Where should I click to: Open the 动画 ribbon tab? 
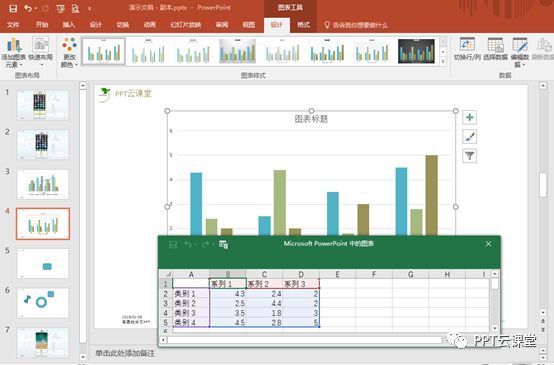tap(149, 24)
